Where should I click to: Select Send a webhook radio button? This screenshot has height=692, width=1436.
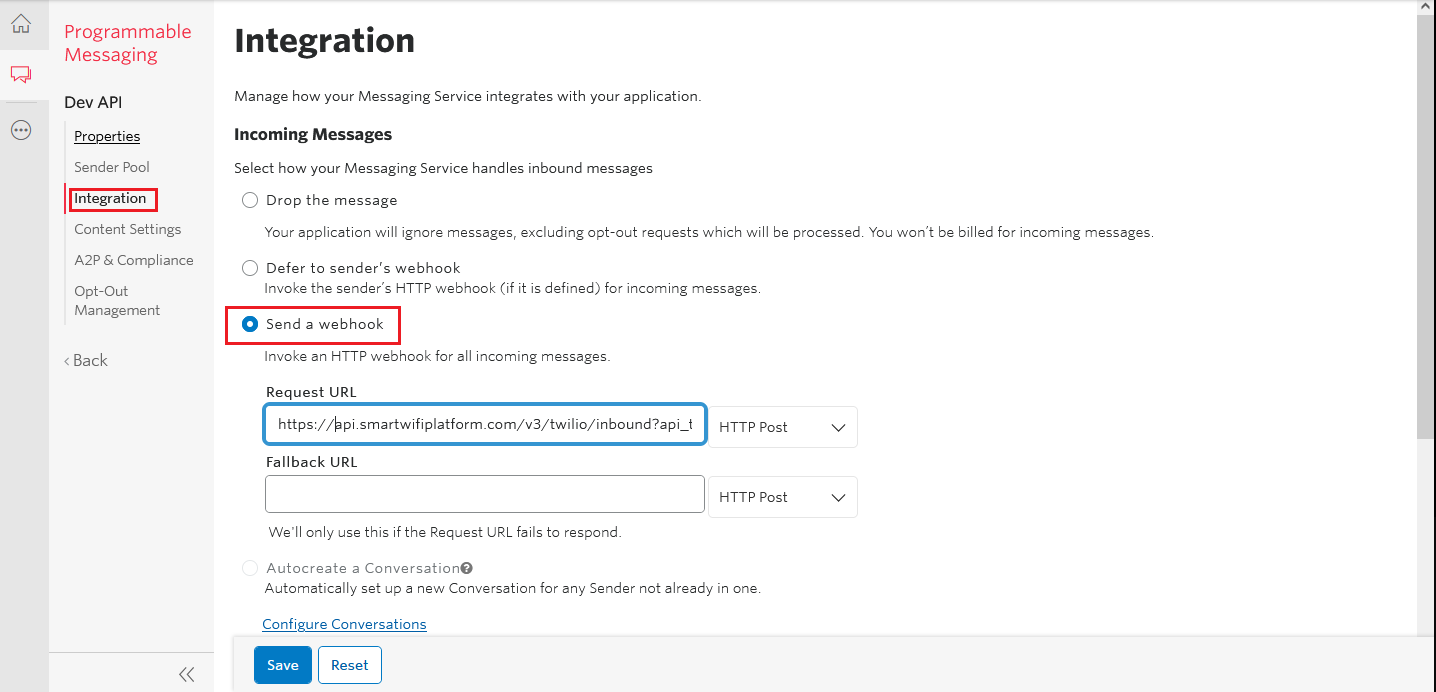click(250, 324)
